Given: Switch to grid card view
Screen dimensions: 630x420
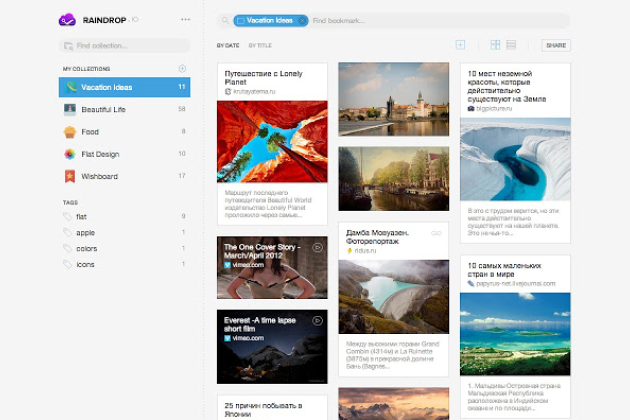Looking at the screenshot, I should (495, 45).
